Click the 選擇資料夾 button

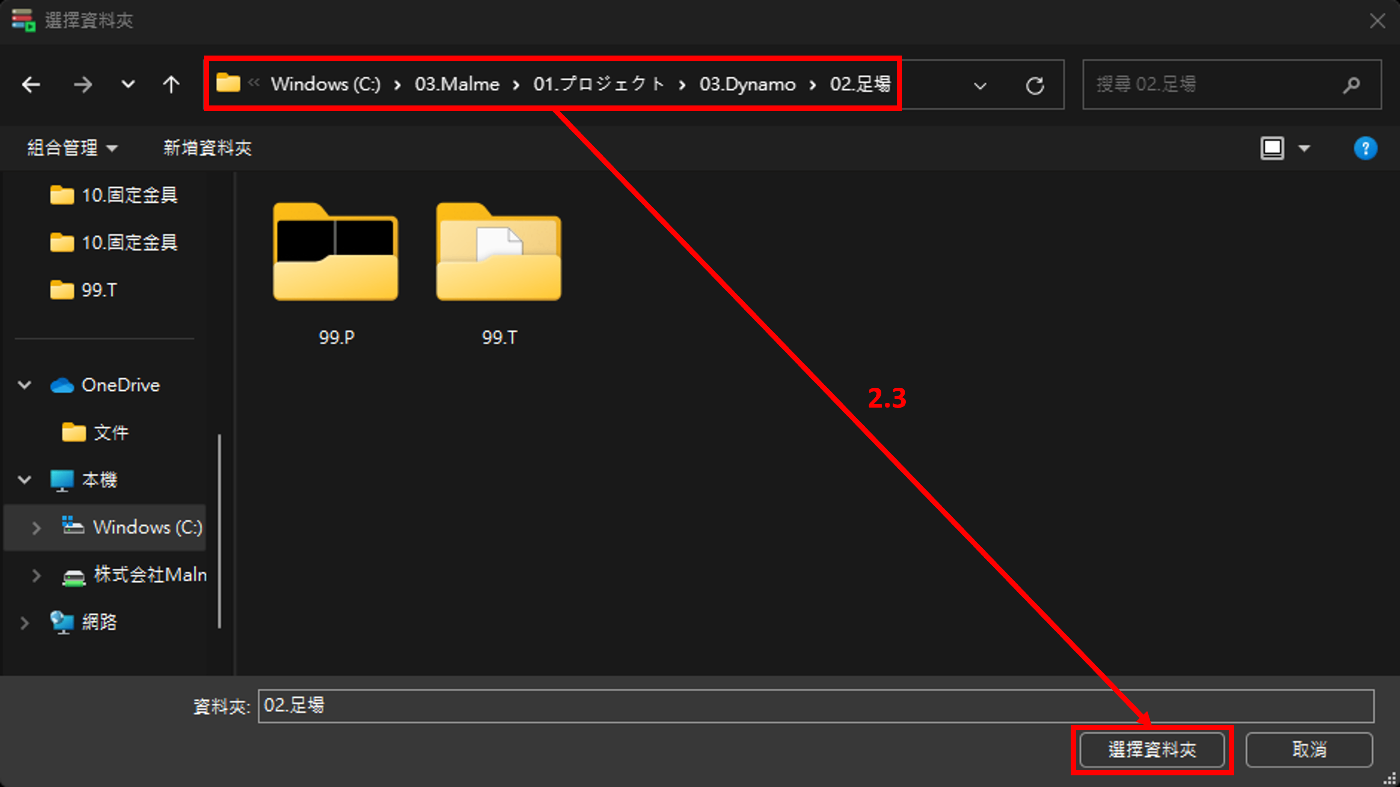pyautogui.click(x=1152, y=749)
